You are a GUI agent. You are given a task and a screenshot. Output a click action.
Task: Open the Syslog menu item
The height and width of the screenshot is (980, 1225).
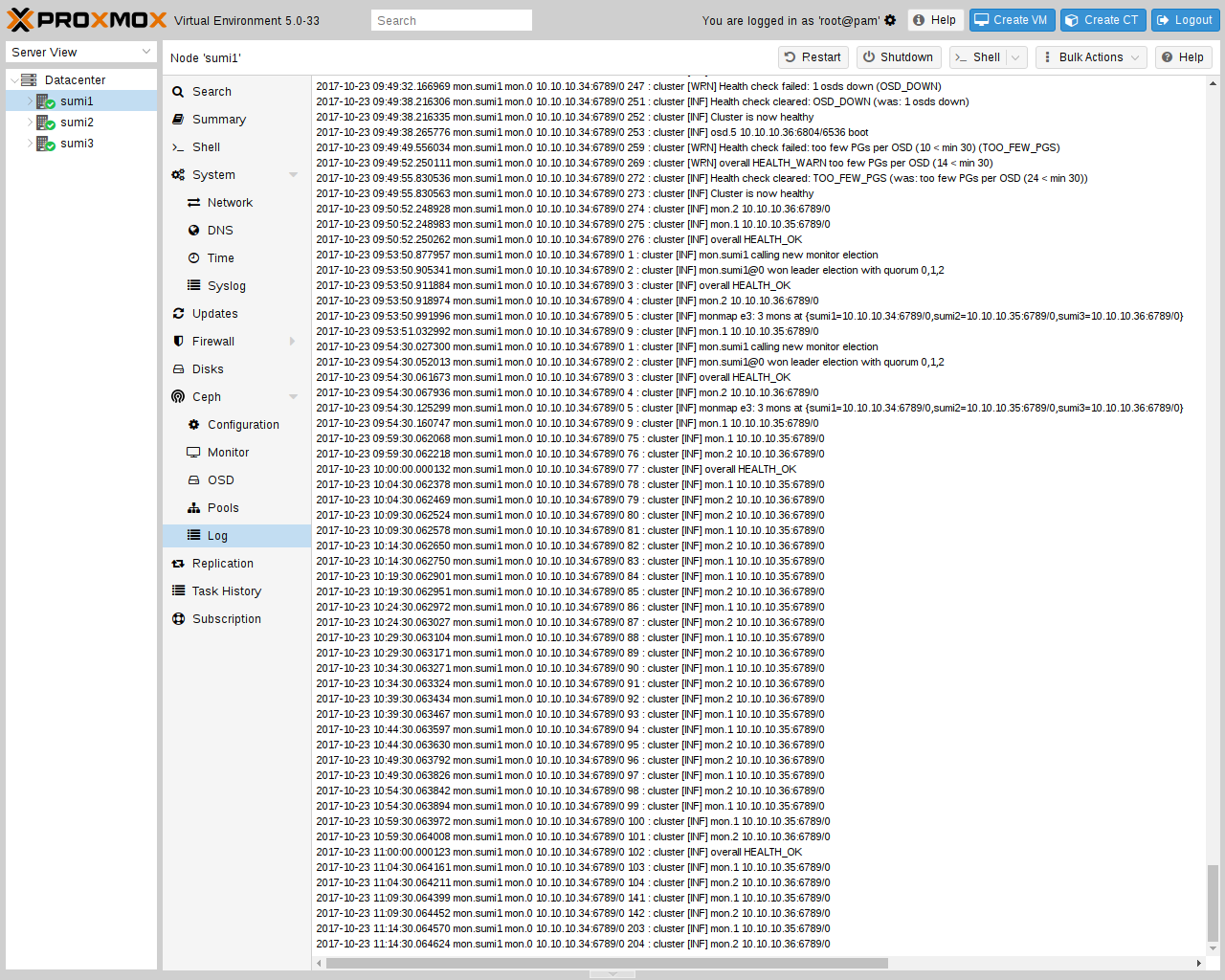[227, 286]
